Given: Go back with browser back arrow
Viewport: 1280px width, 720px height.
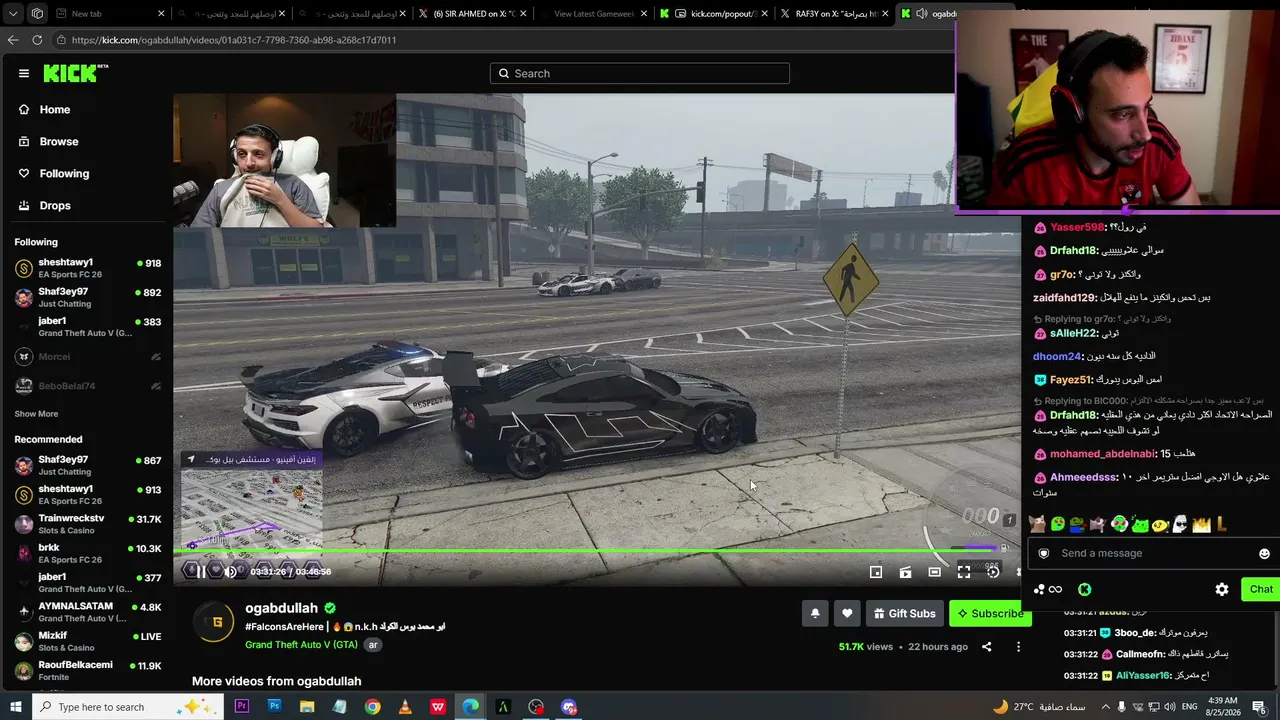Looking at the screenshot, I should (13, 40).
